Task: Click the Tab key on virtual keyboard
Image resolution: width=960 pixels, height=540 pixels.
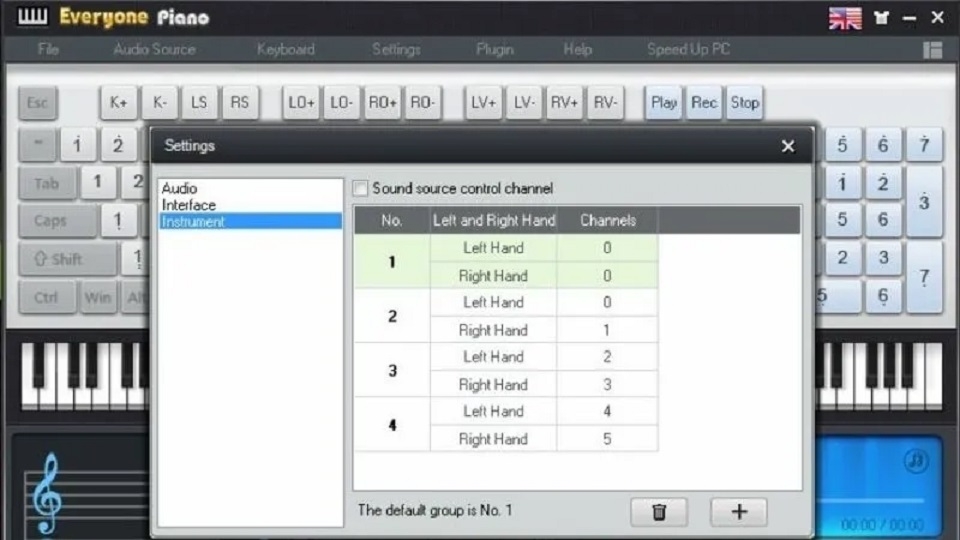Action: coord(47,182)
